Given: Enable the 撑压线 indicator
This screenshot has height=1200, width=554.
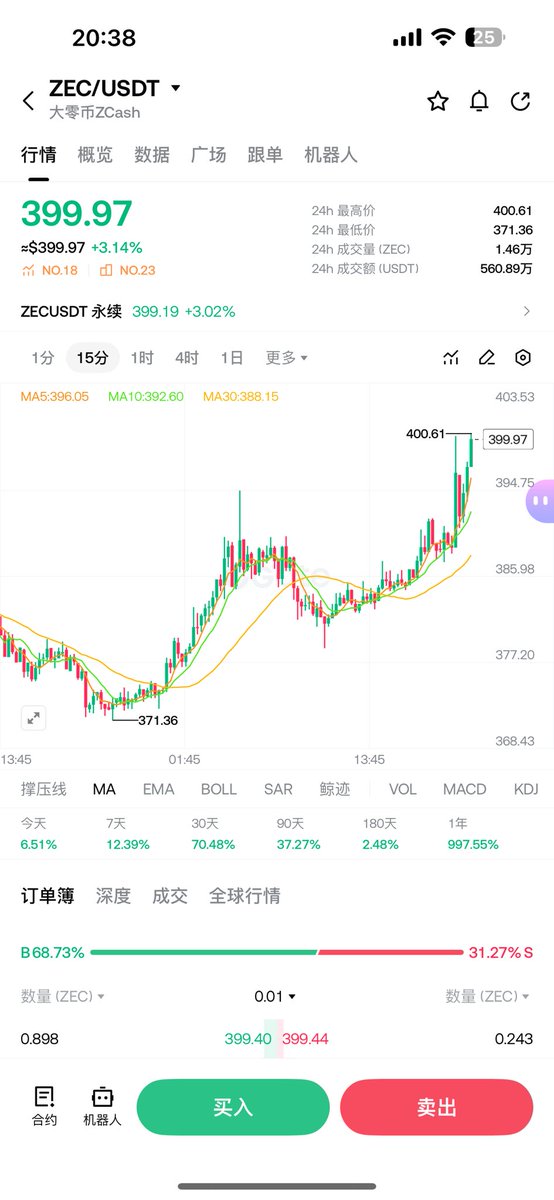Looking at the screenshot, I should 44,789.
